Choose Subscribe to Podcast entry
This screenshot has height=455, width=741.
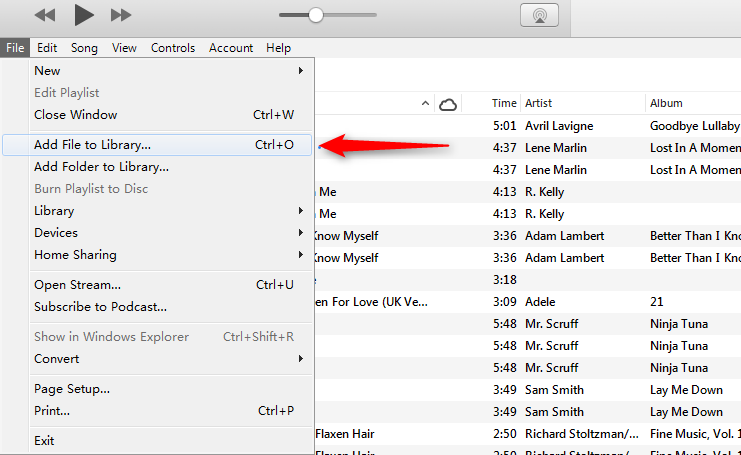pyautogui.click(x=170, y=307)
